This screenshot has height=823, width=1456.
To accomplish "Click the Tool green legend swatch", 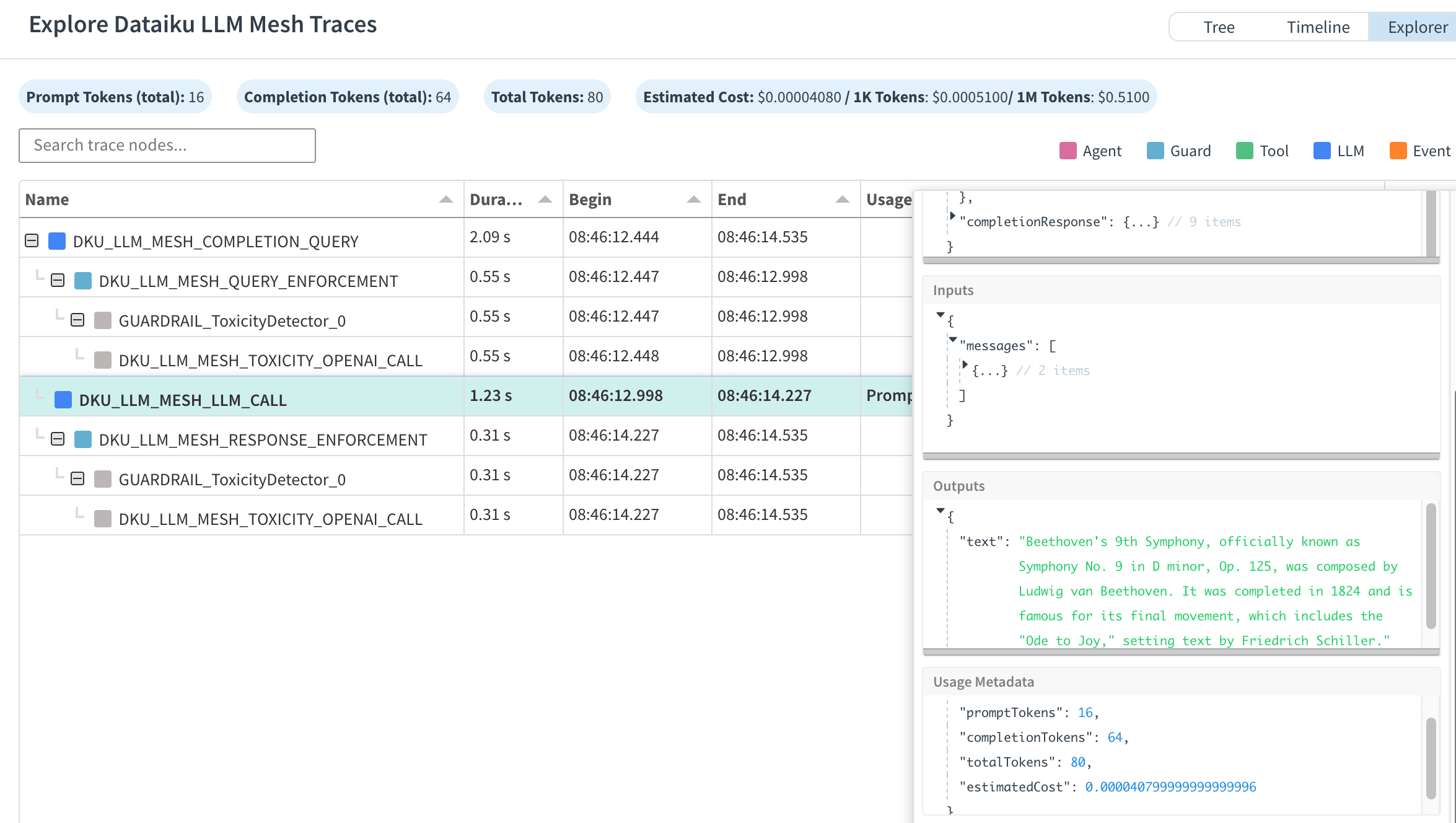I will coord(1244,151).
